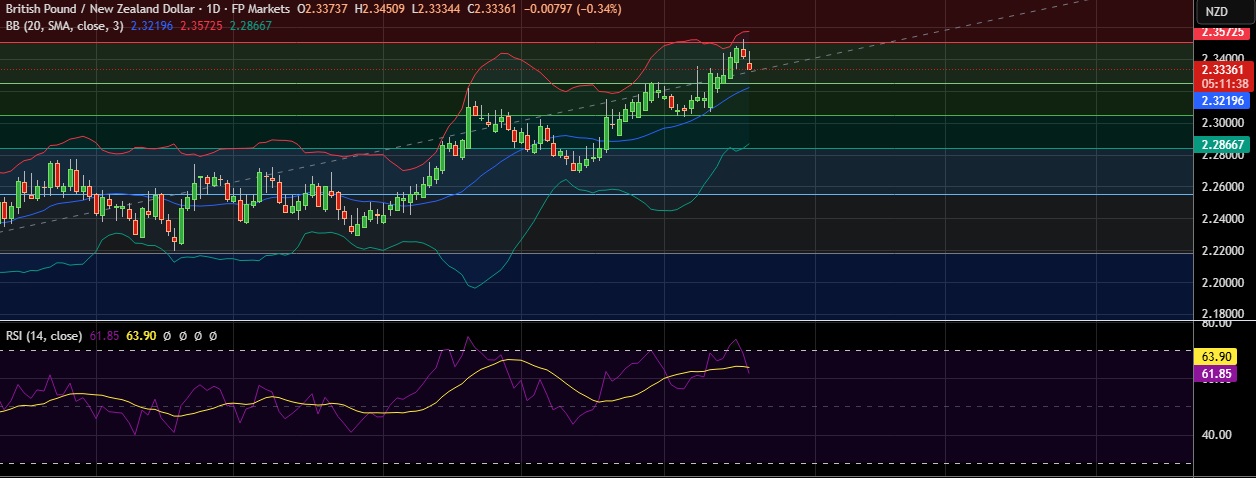Select the RSI (14, close) indicator legend

tap(43, 336)
